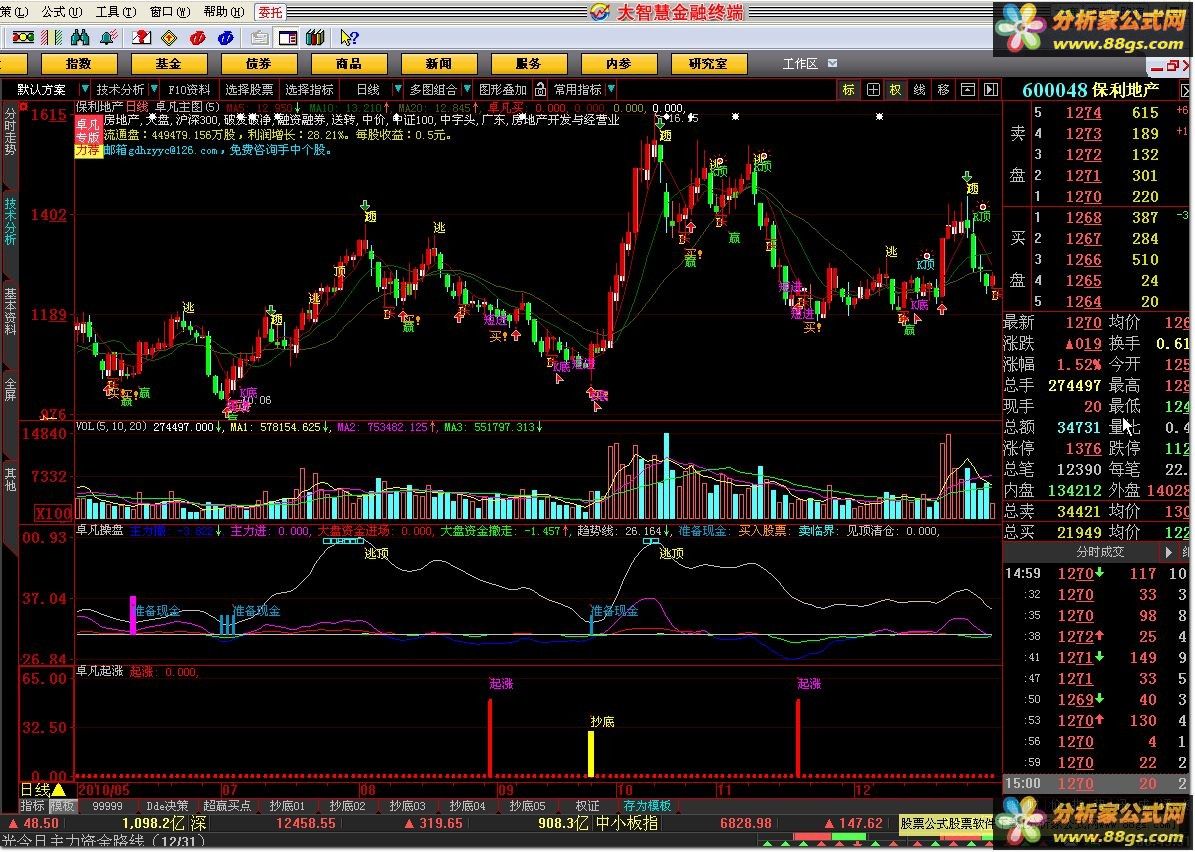Image resolution: width=1195 pixels, height=852 pixels.
Task: Click the blue round info icon
Action: tap(226, 37)
